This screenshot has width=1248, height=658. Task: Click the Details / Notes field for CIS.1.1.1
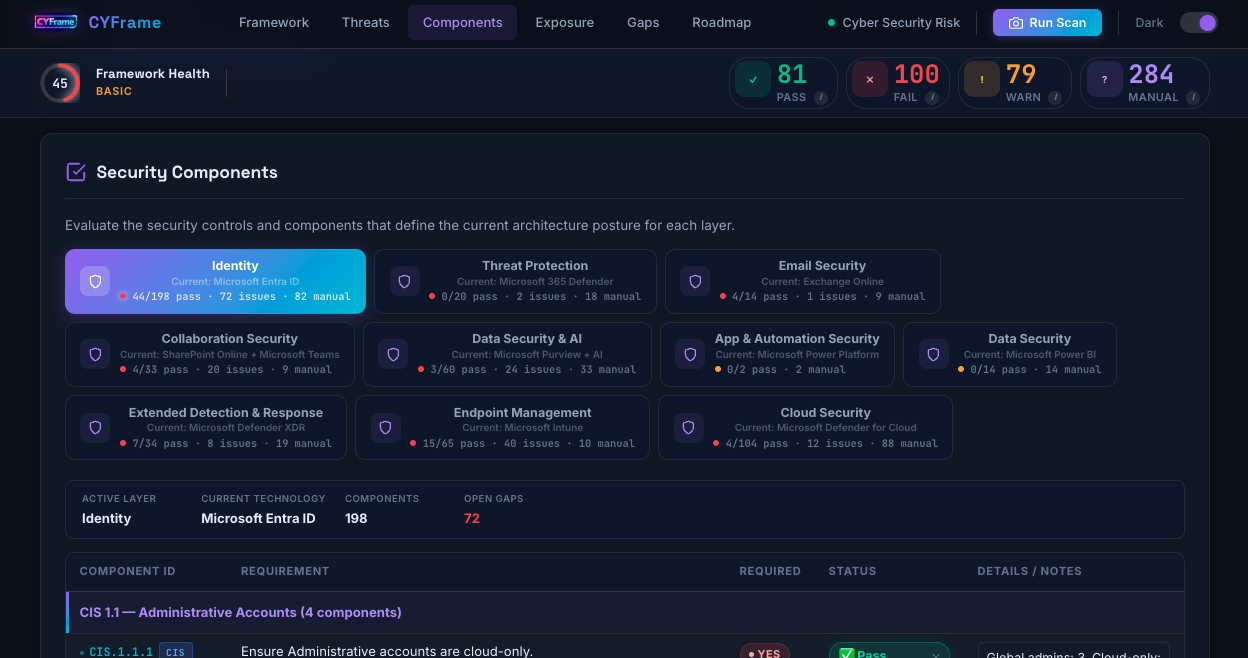[1072, 652]
